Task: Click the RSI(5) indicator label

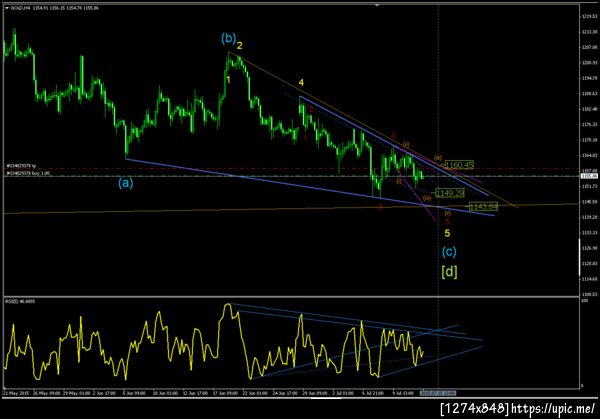Action: tap(20, 302)
